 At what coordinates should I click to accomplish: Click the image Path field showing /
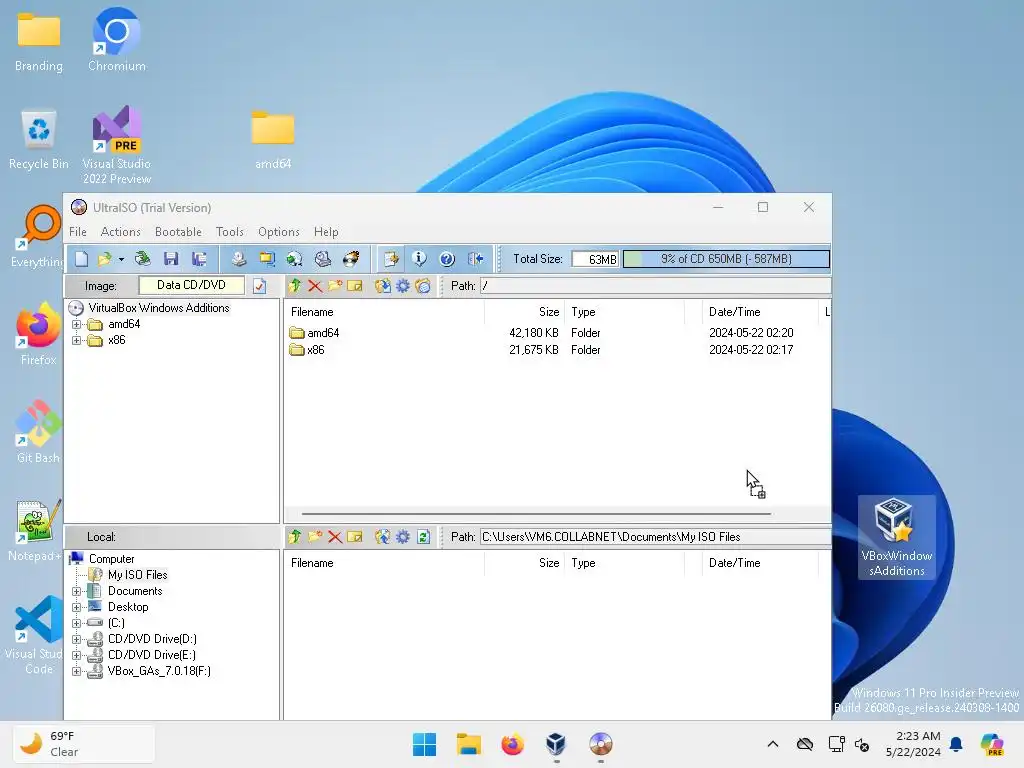656,286
